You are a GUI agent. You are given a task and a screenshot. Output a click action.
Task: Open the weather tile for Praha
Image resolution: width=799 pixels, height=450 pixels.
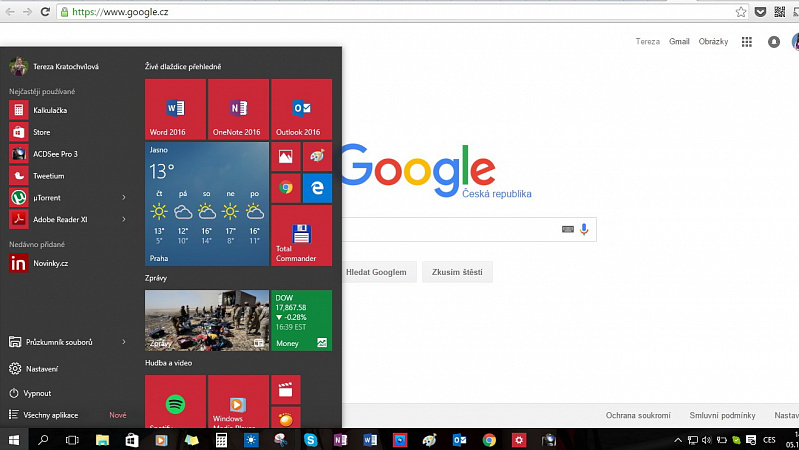pos(206,204)
